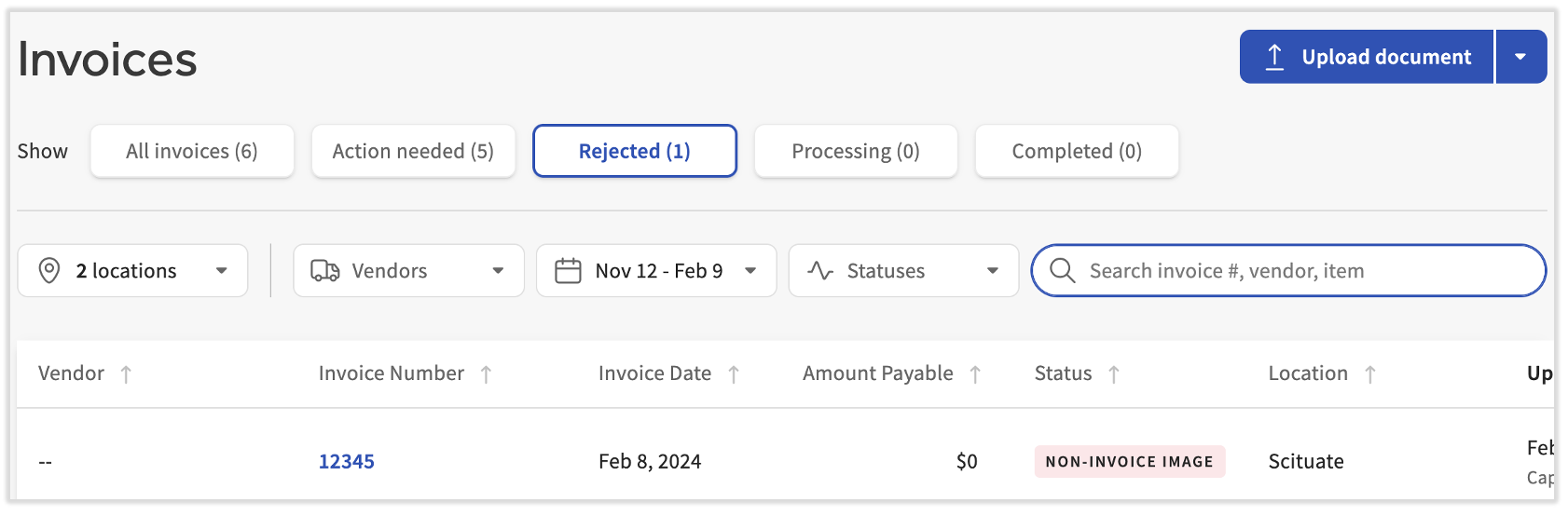Image resolution: width=1568 pixels, height=516 pixels.
Task: Switch to All invoices tab
Action: pos(192,151)
